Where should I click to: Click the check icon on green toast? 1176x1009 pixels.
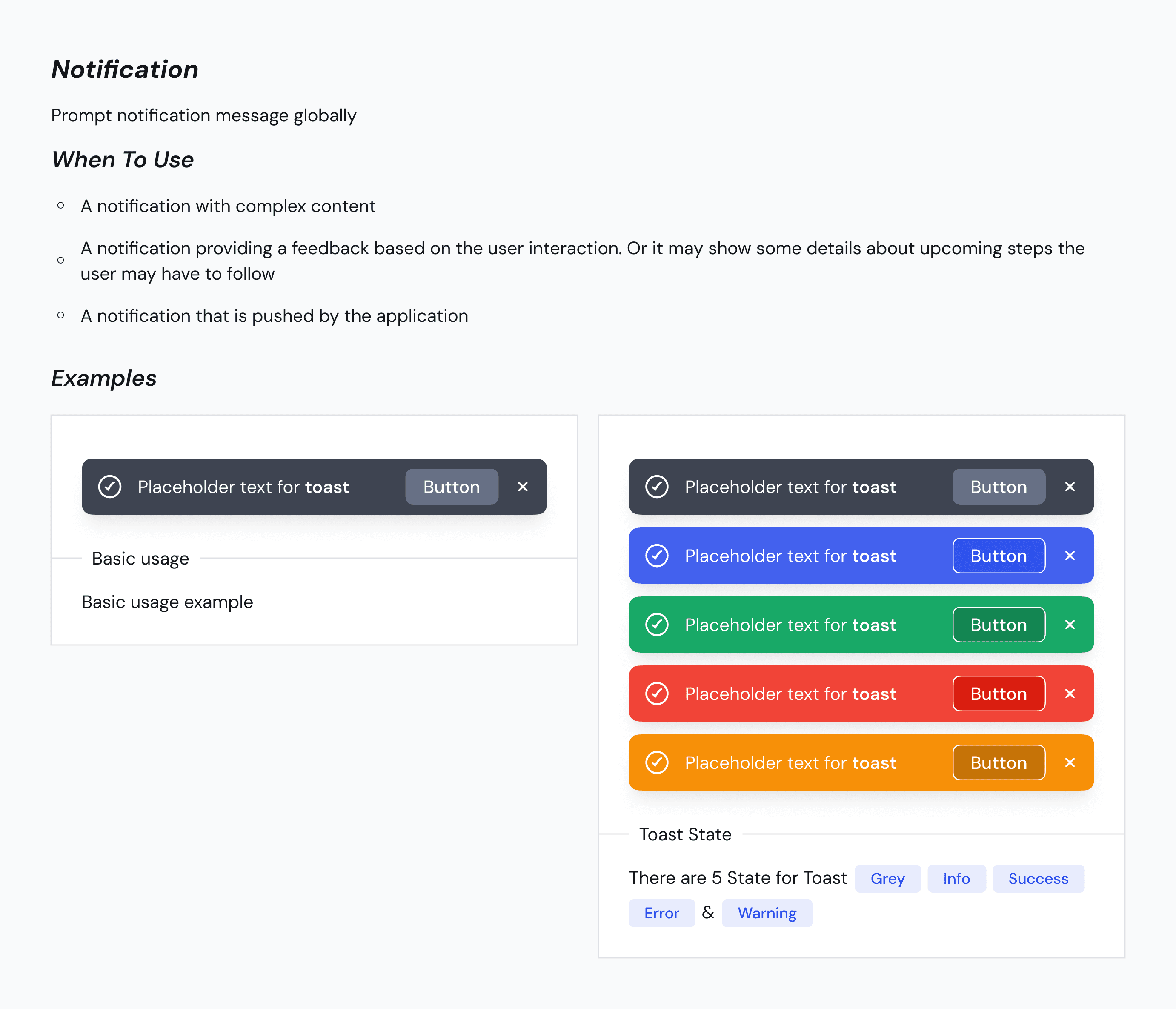(657, 625)
